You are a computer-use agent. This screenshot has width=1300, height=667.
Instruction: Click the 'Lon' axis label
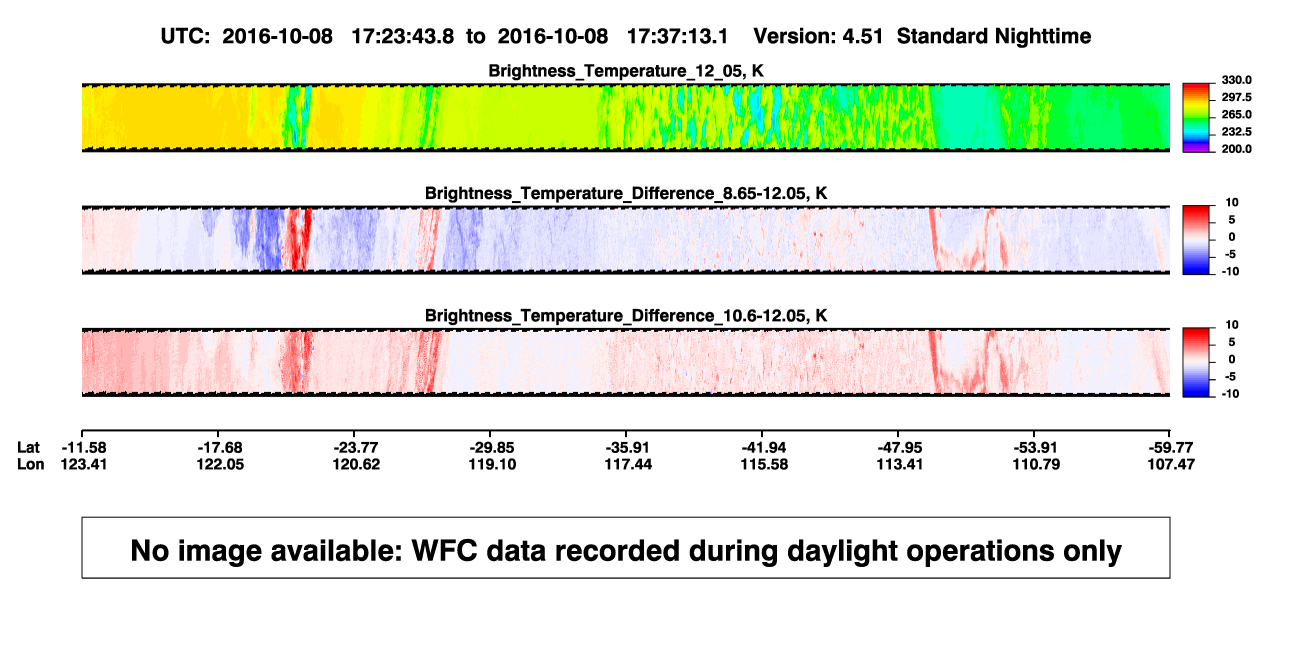(x=31, y=464)
